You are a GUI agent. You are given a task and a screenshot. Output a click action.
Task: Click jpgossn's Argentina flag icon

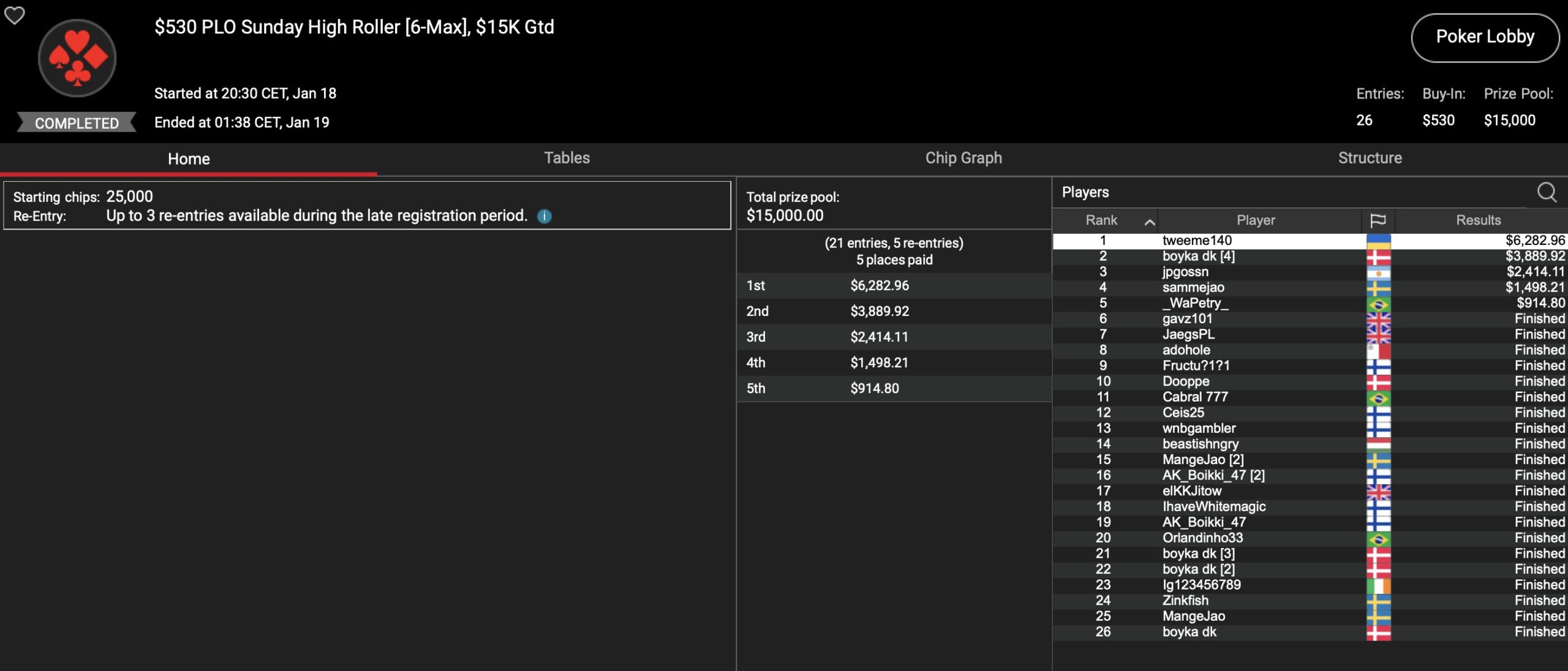pos(1378,272)
